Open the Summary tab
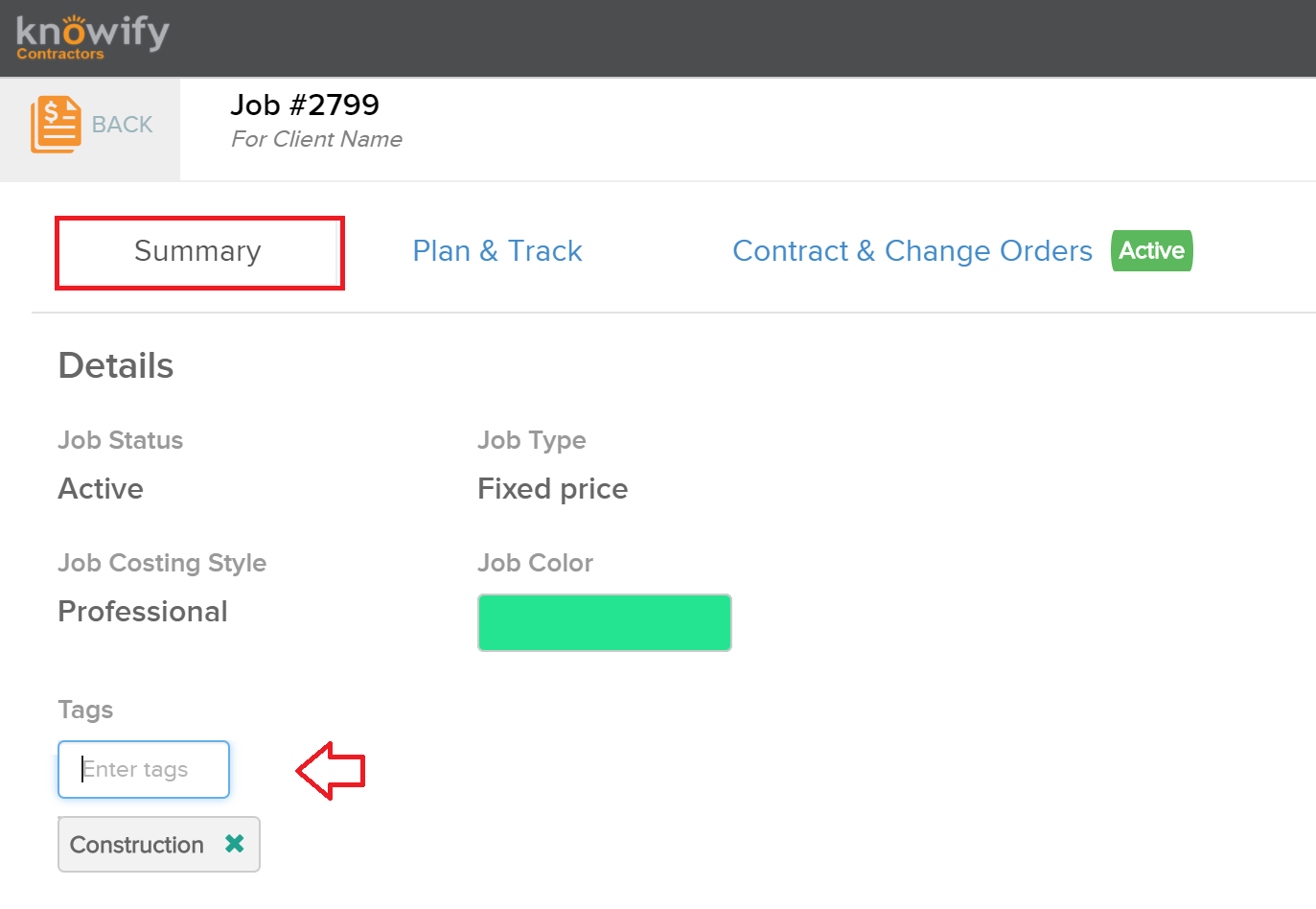 (x=198, y=251)
